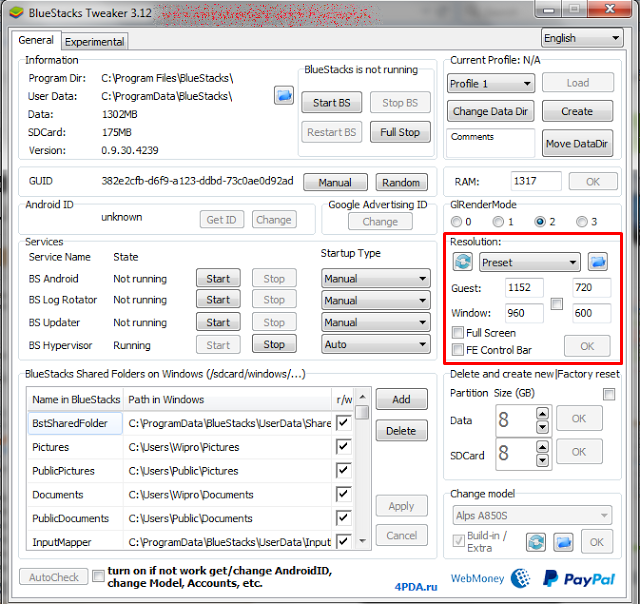The height and width of the screenshot is (604, 640).
Task: Select GlRenderMode option 3
Action: 582,222
